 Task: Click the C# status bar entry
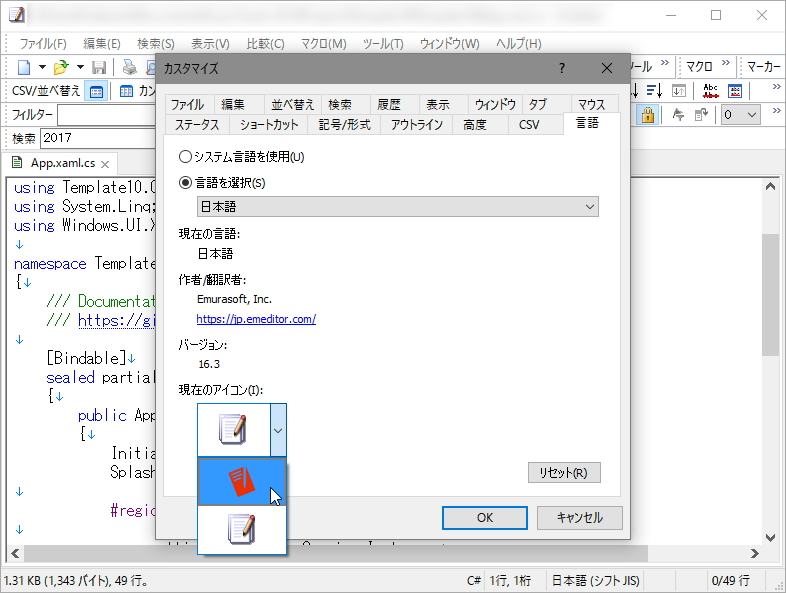(474, 581)
